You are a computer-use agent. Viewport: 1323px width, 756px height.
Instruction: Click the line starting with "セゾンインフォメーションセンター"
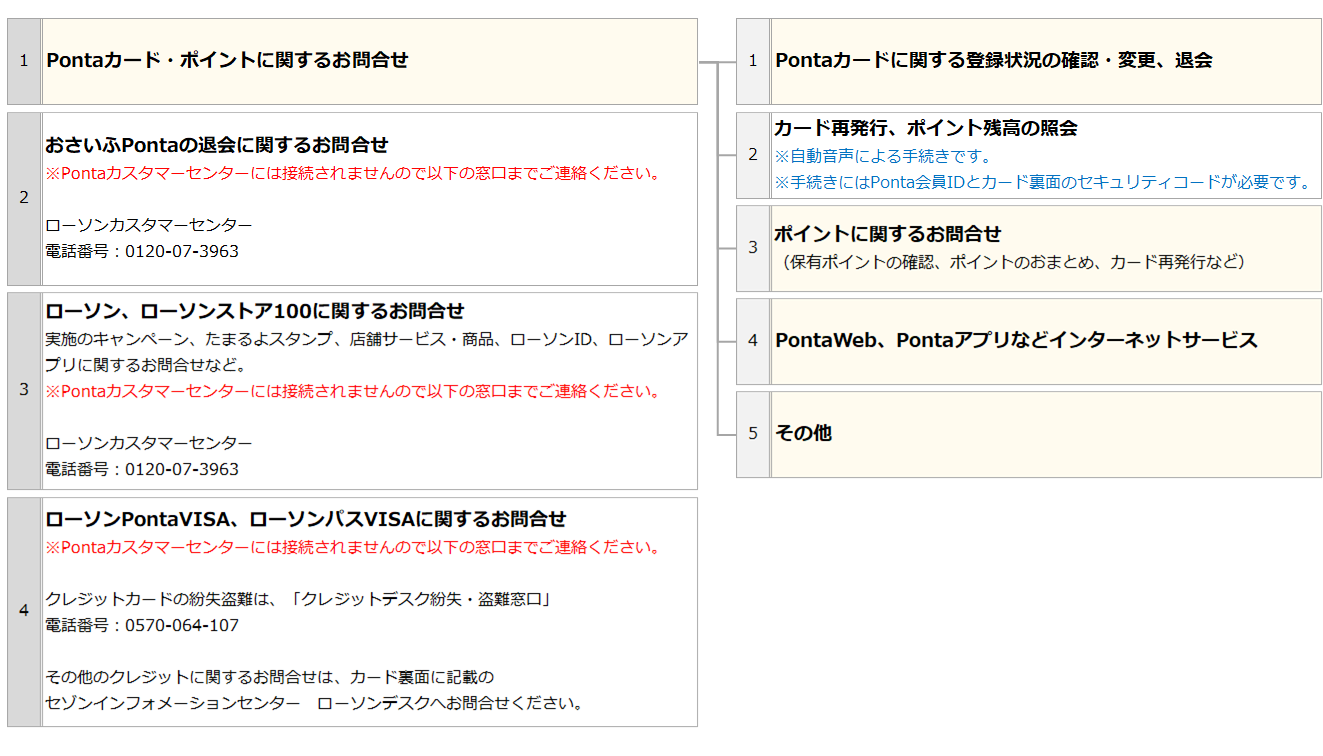point(315,703)
